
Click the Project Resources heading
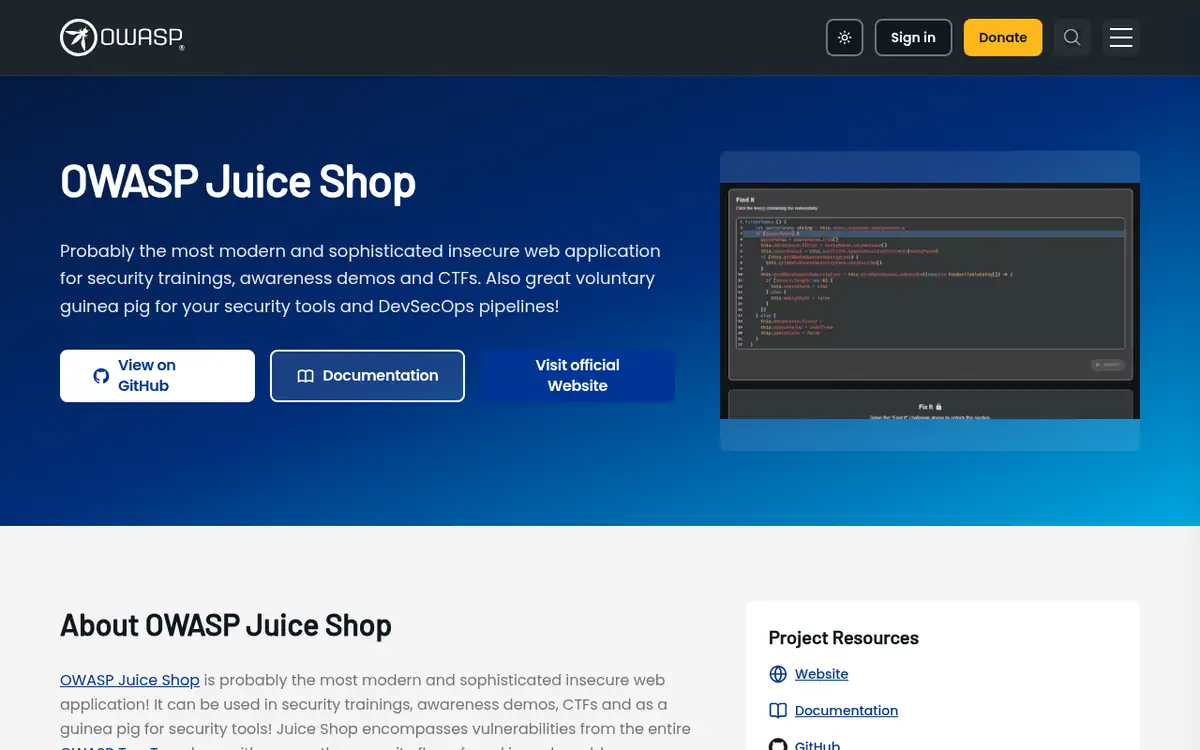click(x=844, y=638)
